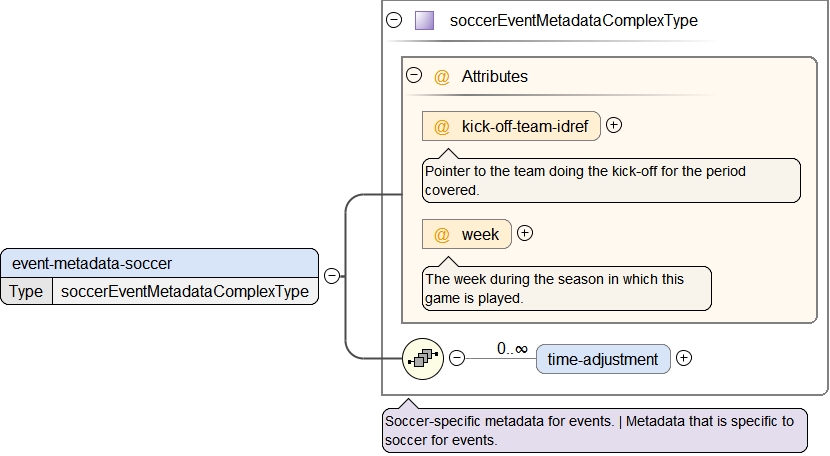The width and height of the screenshot is (830, 456).
Task: Click the soccer-specific metadata description note
Action: pyautogui.click(x=594, y=431)
